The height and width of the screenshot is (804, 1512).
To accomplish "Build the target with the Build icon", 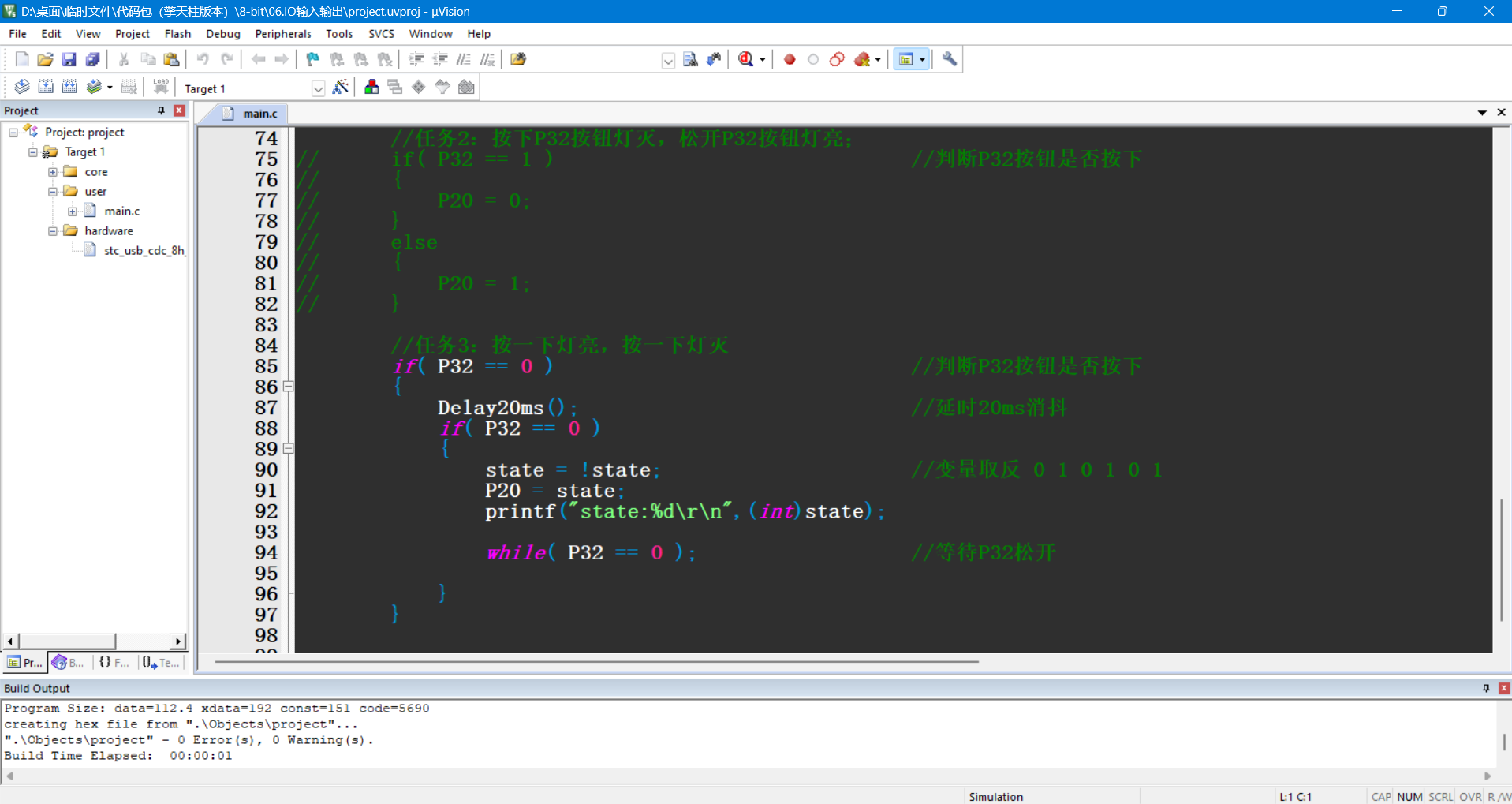I will [46, 87].
